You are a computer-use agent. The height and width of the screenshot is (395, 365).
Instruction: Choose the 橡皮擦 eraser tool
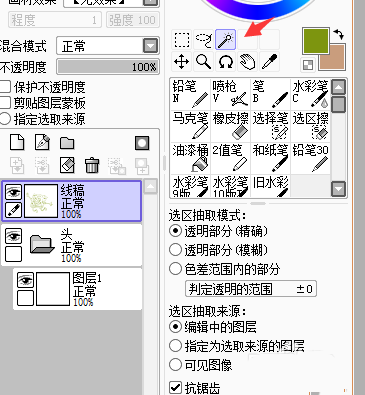coord(230,126)
